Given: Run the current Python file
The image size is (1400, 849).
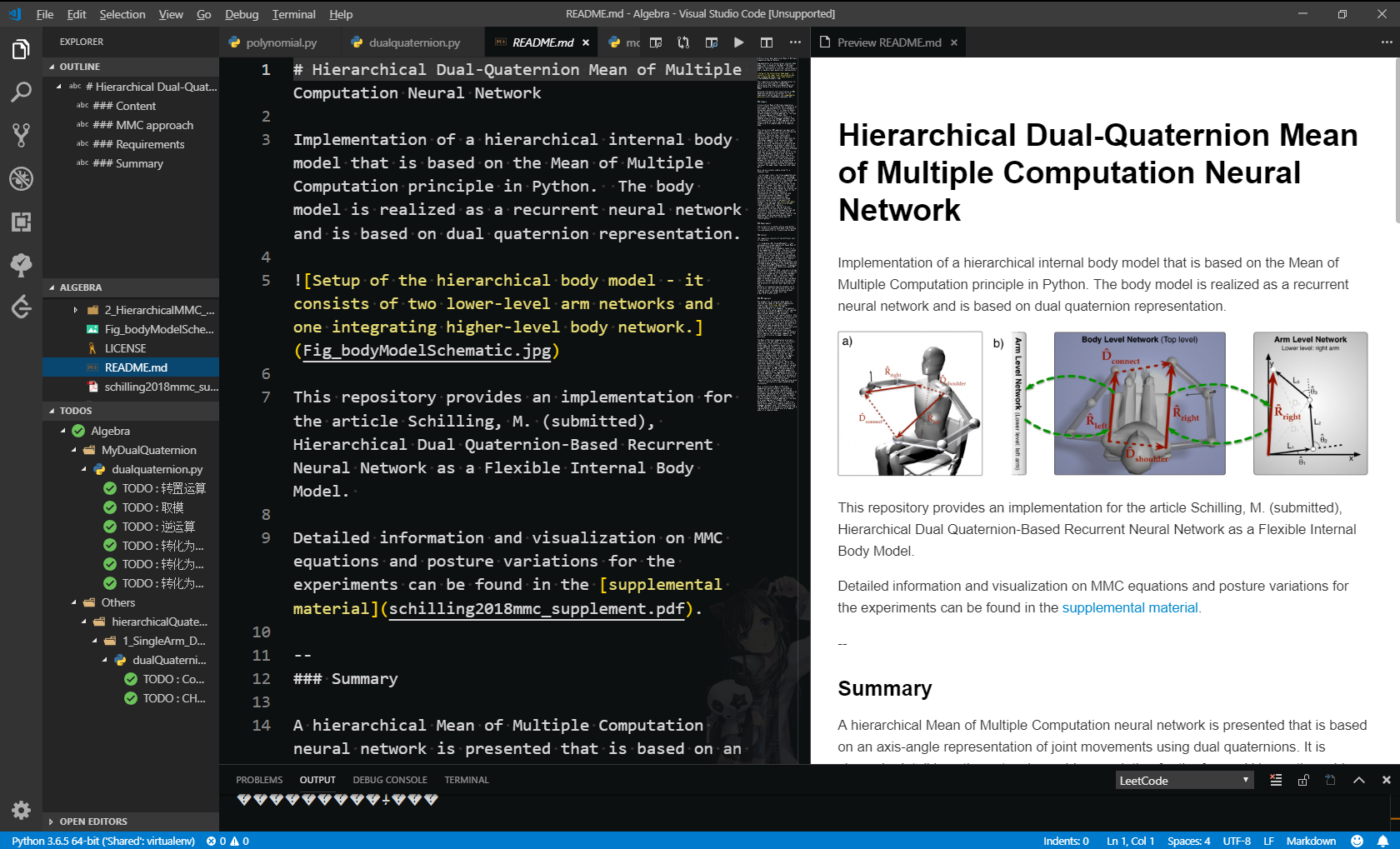Looking at the screenshot, I should pyautogui.click(x=738, y=42).
